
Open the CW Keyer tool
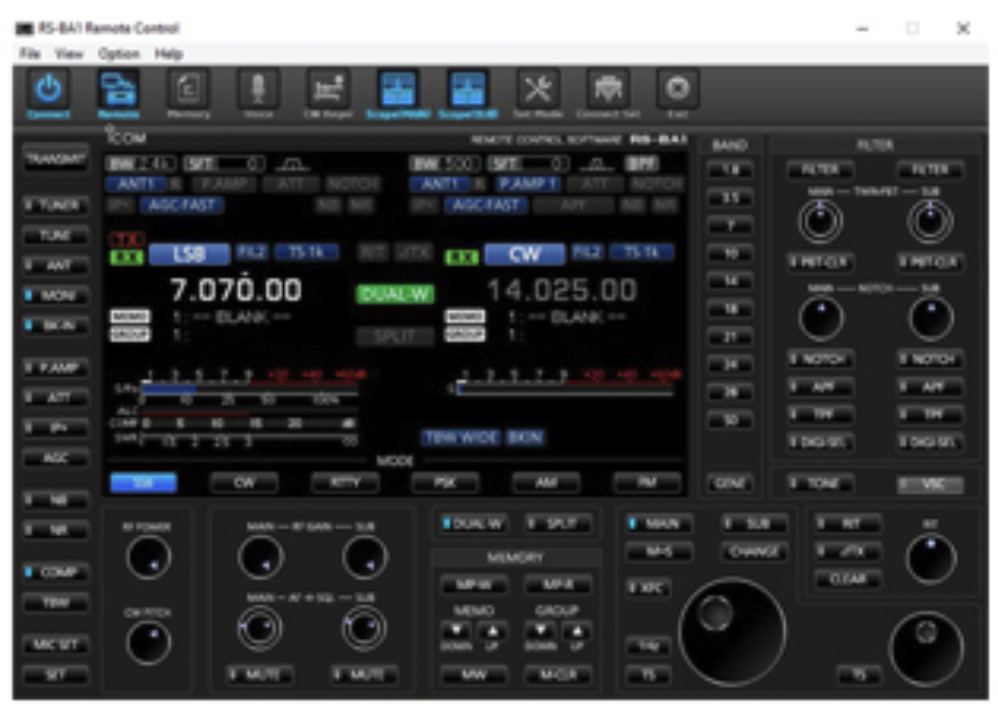(x=327, y=92)
